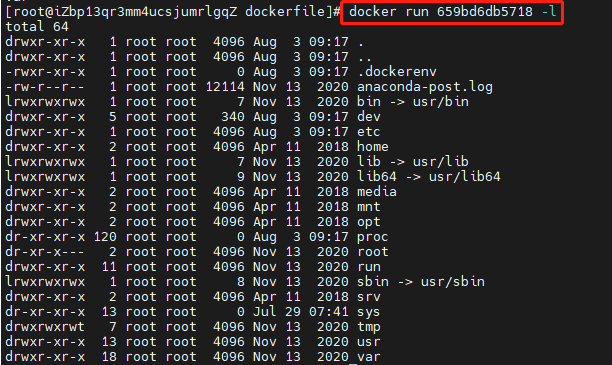
Task: Click the permissions string '-rw-r--r--'
Action: [x=45, y=87]
